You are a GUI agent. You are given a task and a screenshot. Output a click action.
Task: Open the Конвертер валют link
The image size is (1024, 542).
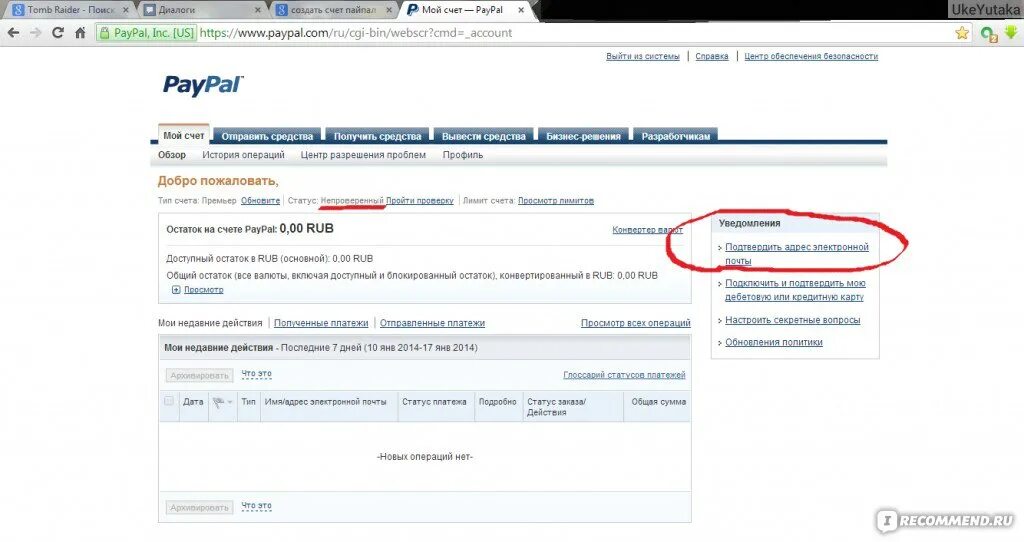pyautogui.click(x=647, y=230)
